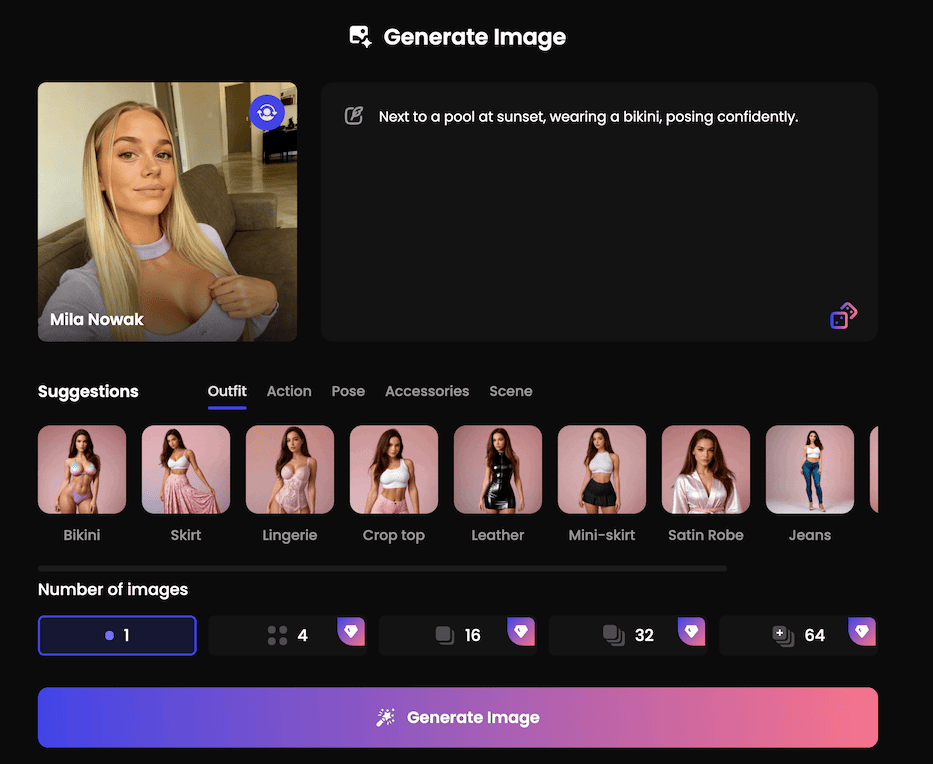
Task: Click the swap model icon on Mila's photo
Action: coord(267,112)
